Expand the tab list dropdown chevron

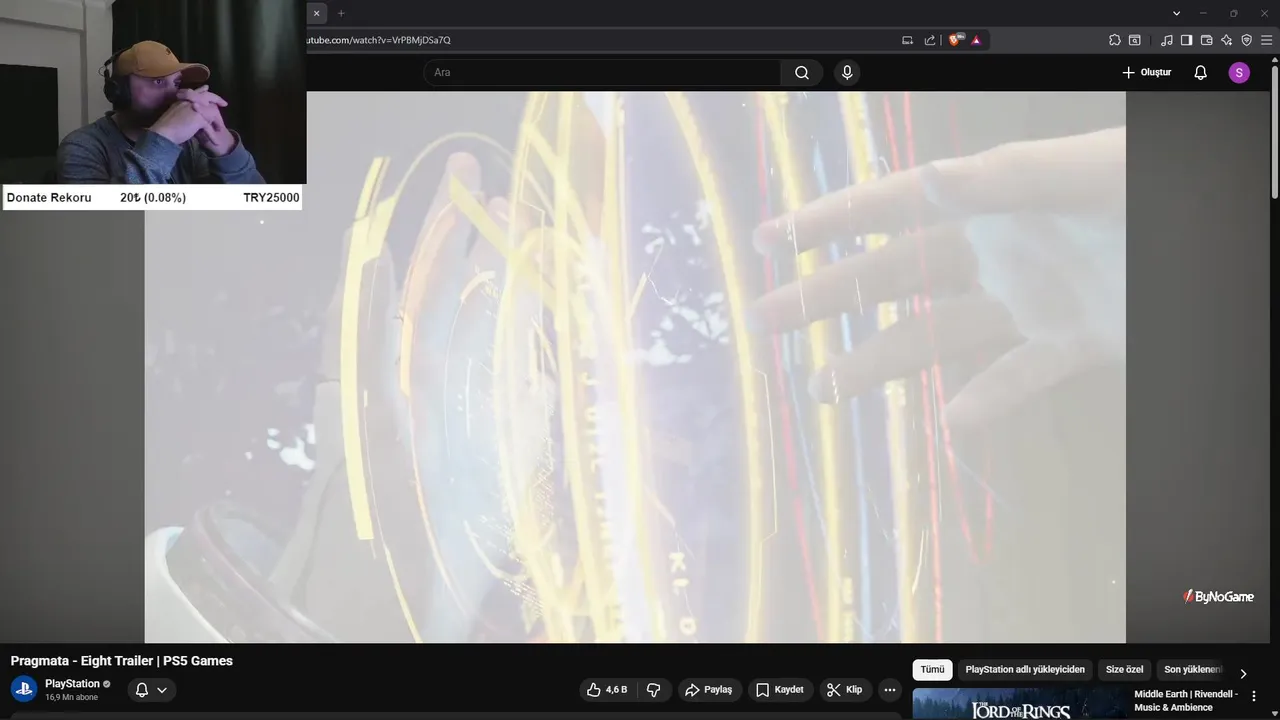click(1177, 13)
